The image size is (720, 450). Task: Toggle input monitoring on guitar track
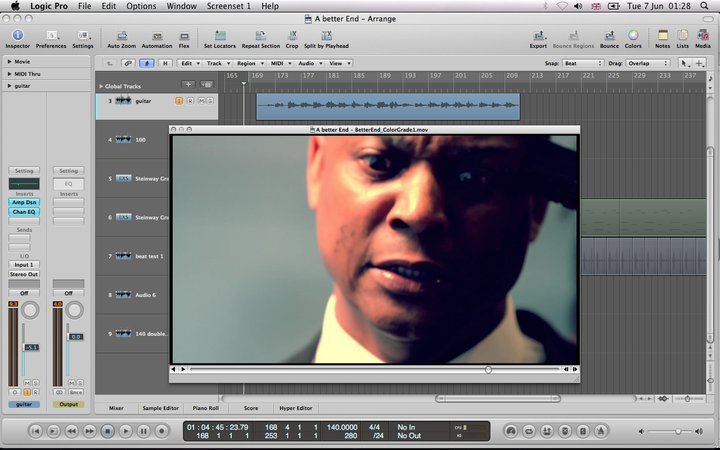179,101
